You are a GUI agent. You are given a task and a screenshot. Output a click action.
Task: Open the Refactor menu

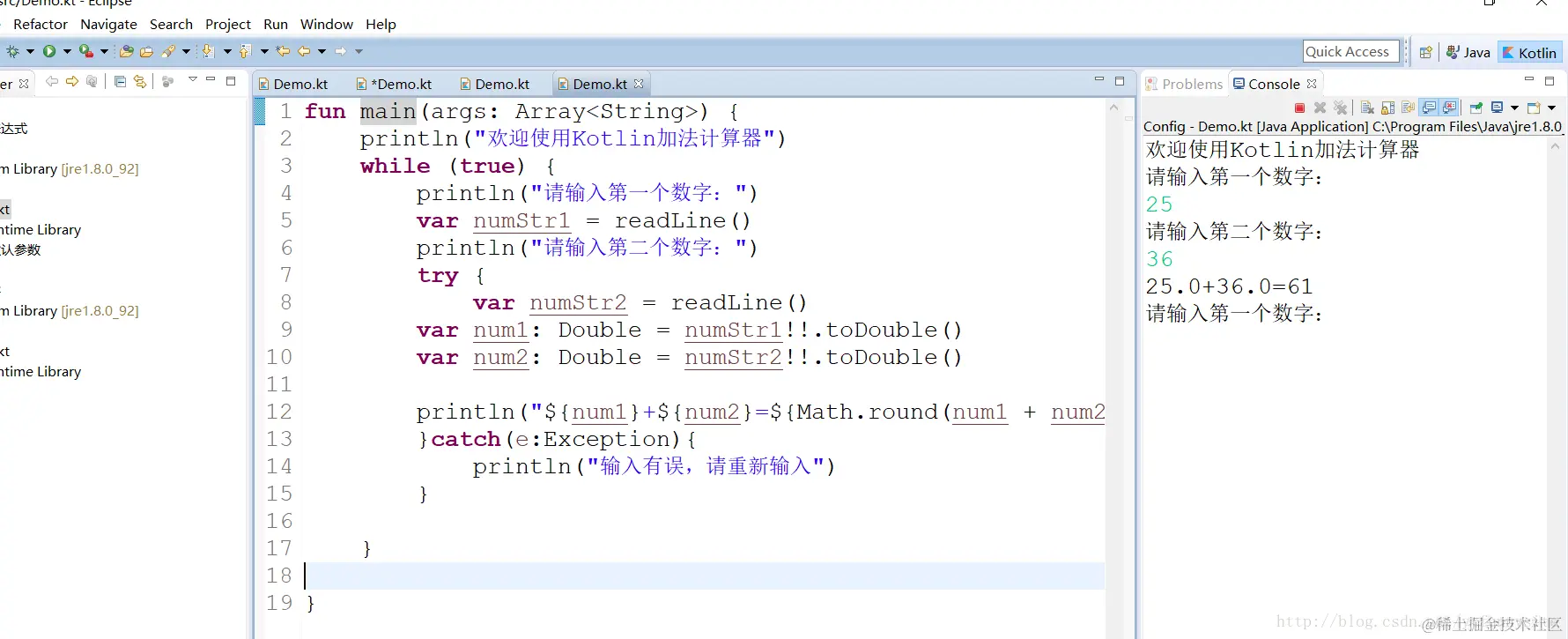click(40, 24)
